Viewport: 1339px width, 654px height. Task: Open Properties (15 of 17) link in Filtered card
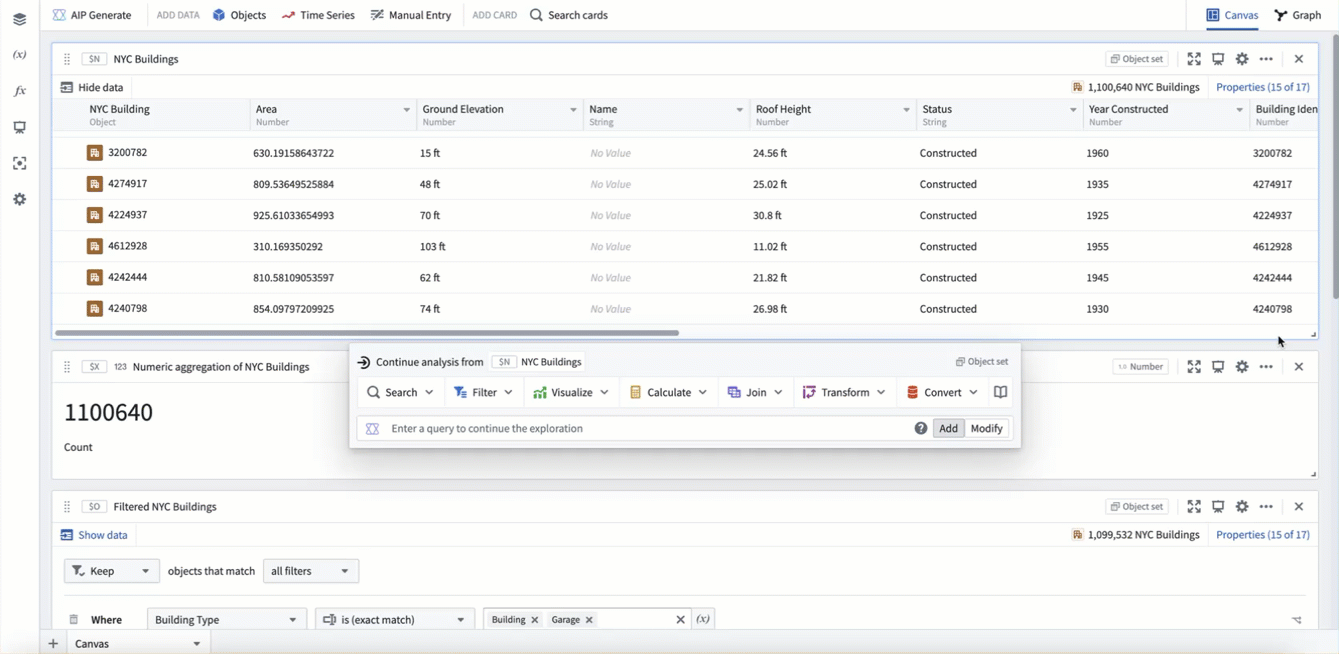point(1262,535)
